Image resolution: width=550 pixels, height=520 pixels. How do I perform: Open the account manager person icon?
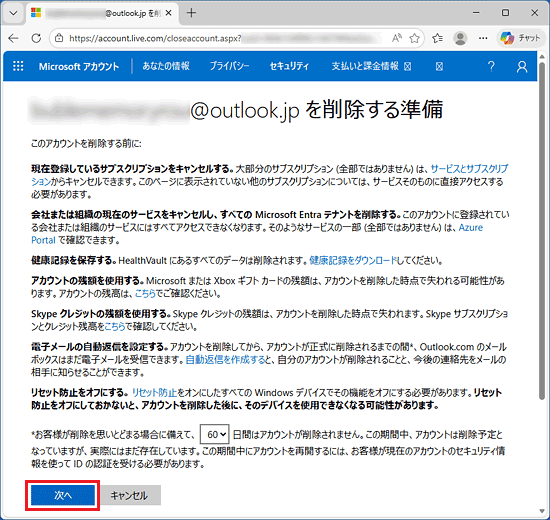tap(522, 66)
